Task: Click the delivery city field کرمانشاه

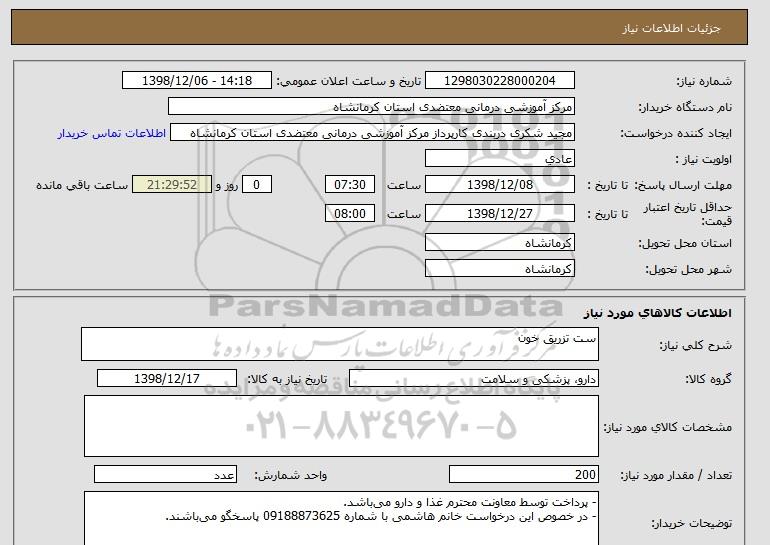Action: click(499, 269)
